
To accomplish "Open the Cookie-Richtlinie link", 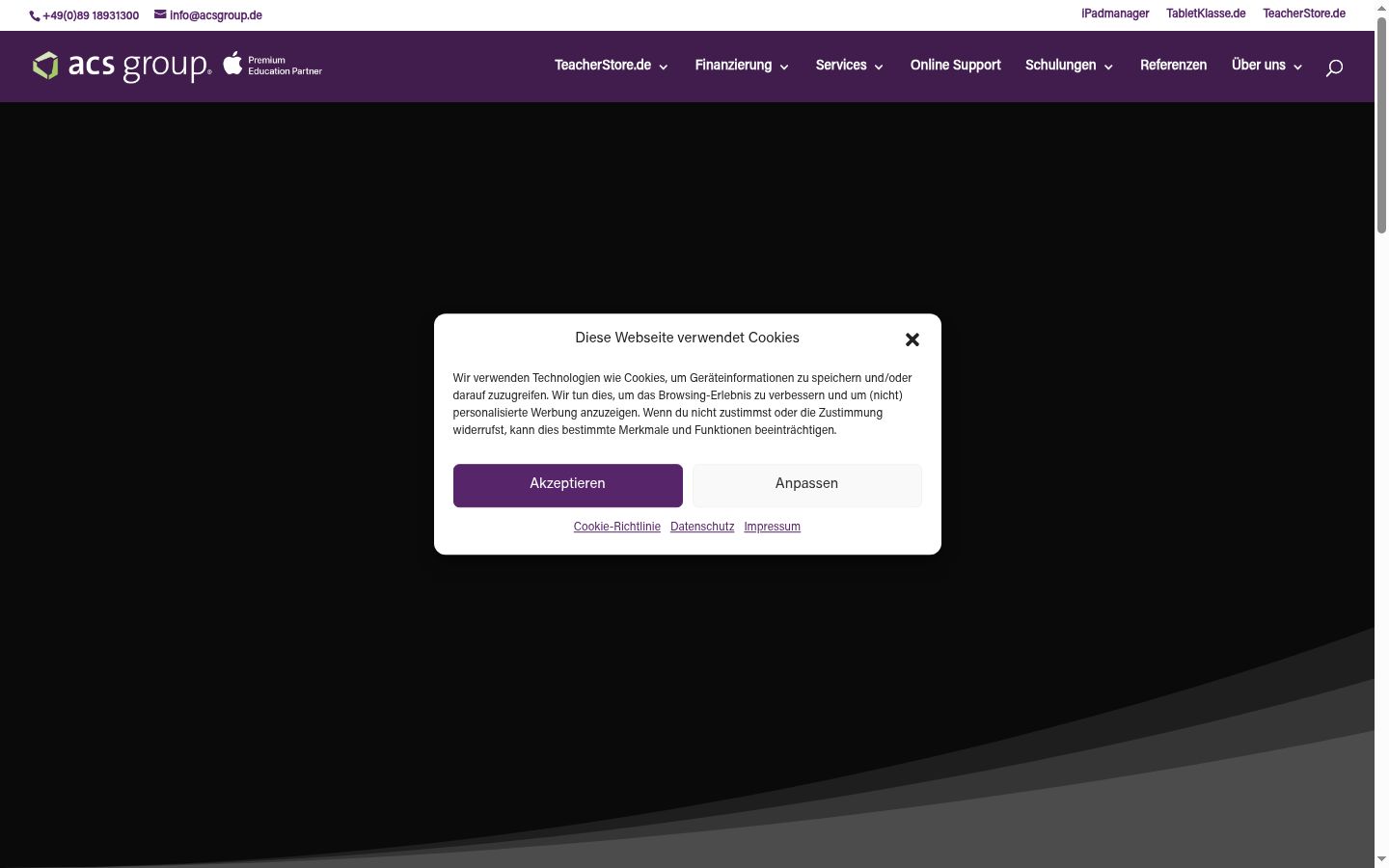I will (x=617, y=527).
